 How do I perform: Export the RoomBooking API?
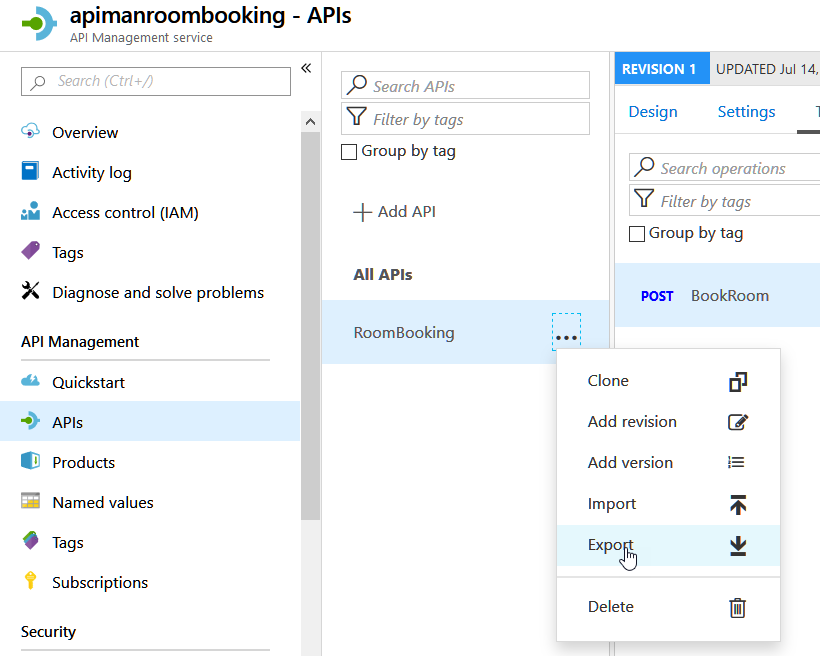point(610,545)
